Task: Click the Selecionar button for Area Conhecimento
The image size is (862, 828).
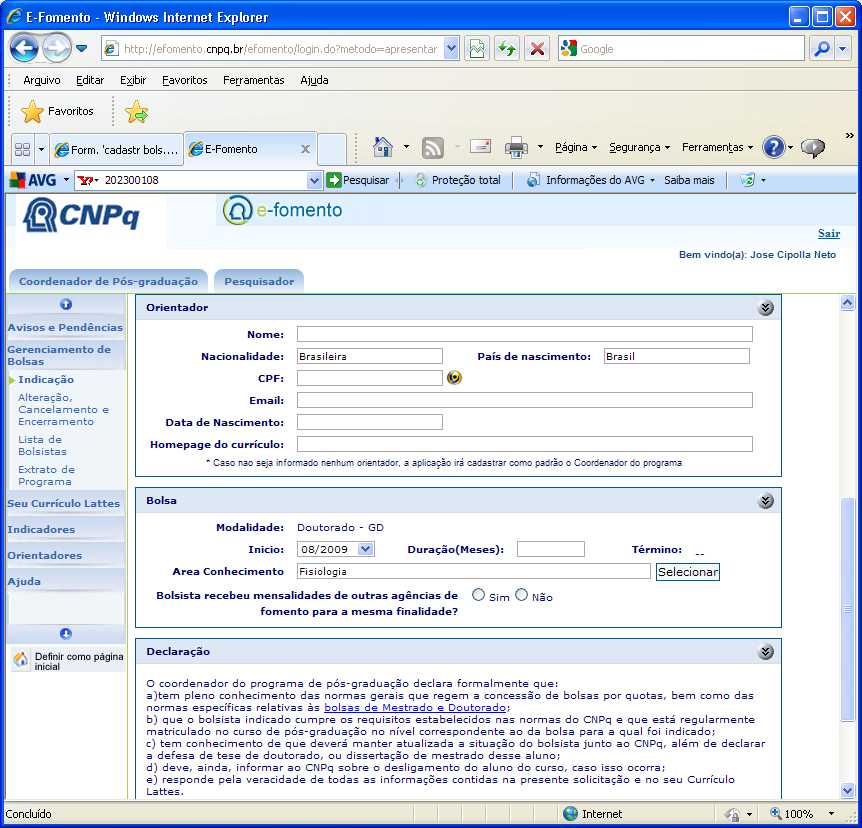Action: point(688,572)
